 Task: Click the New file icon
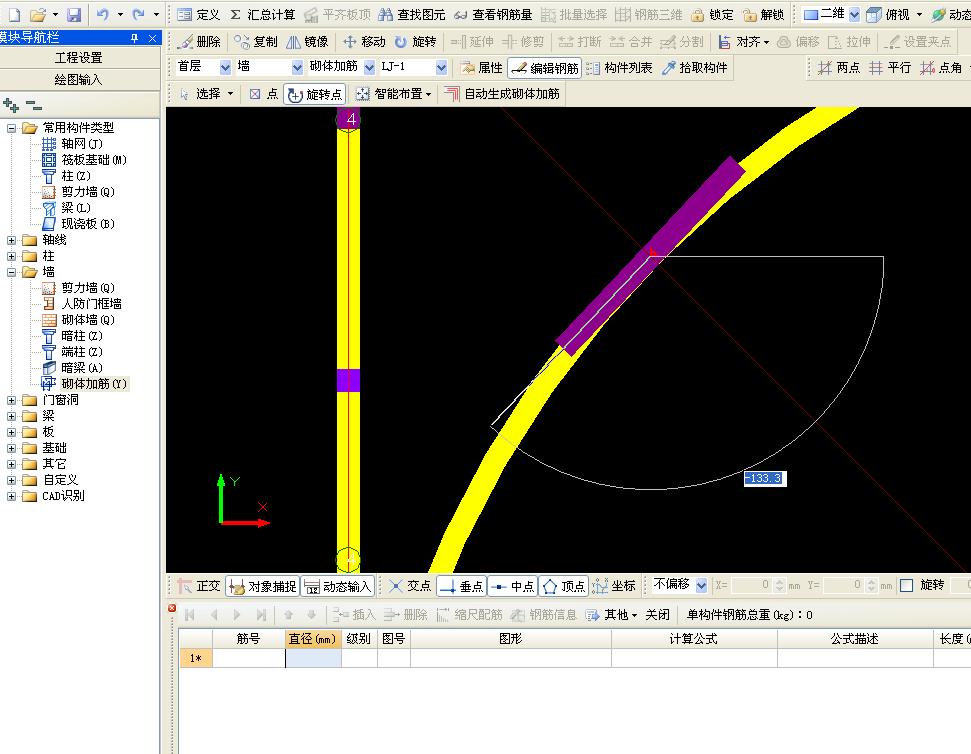[x=14, y=14]
